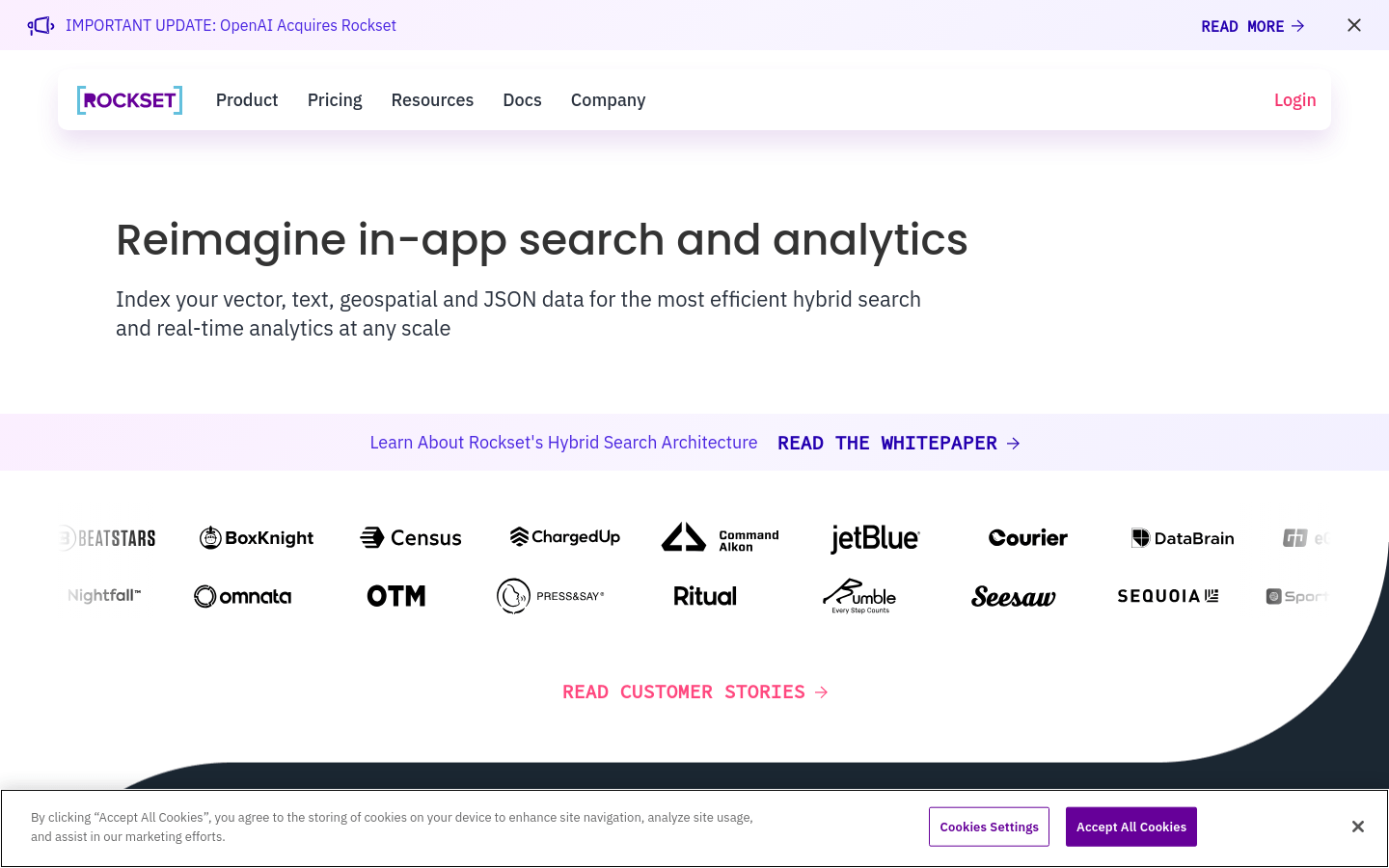Click the Census logo

(x=411, y=538)
